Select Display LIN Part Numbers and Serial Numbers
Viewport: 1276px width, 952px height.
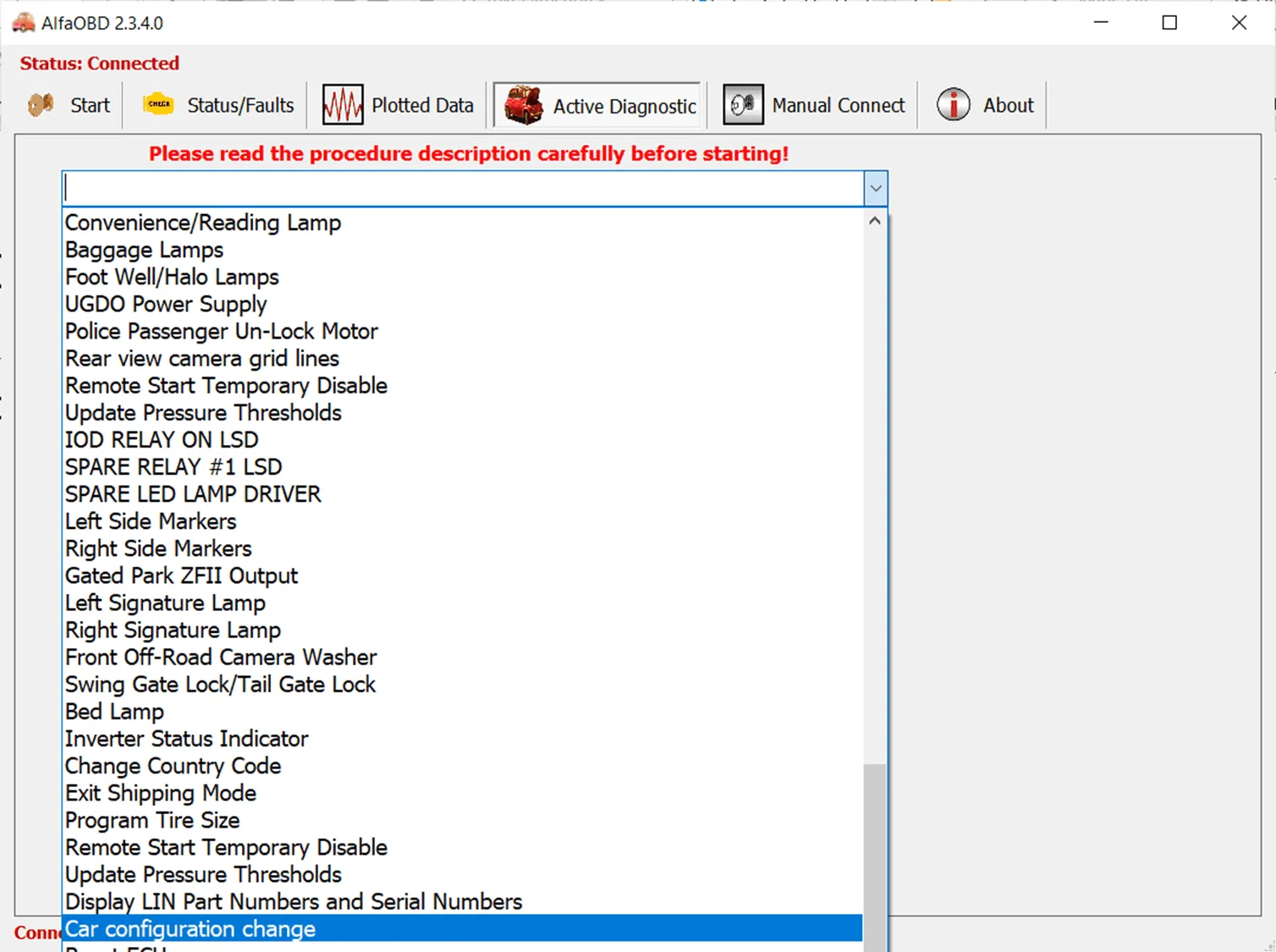pyautogui.click(x=462, y=901)
